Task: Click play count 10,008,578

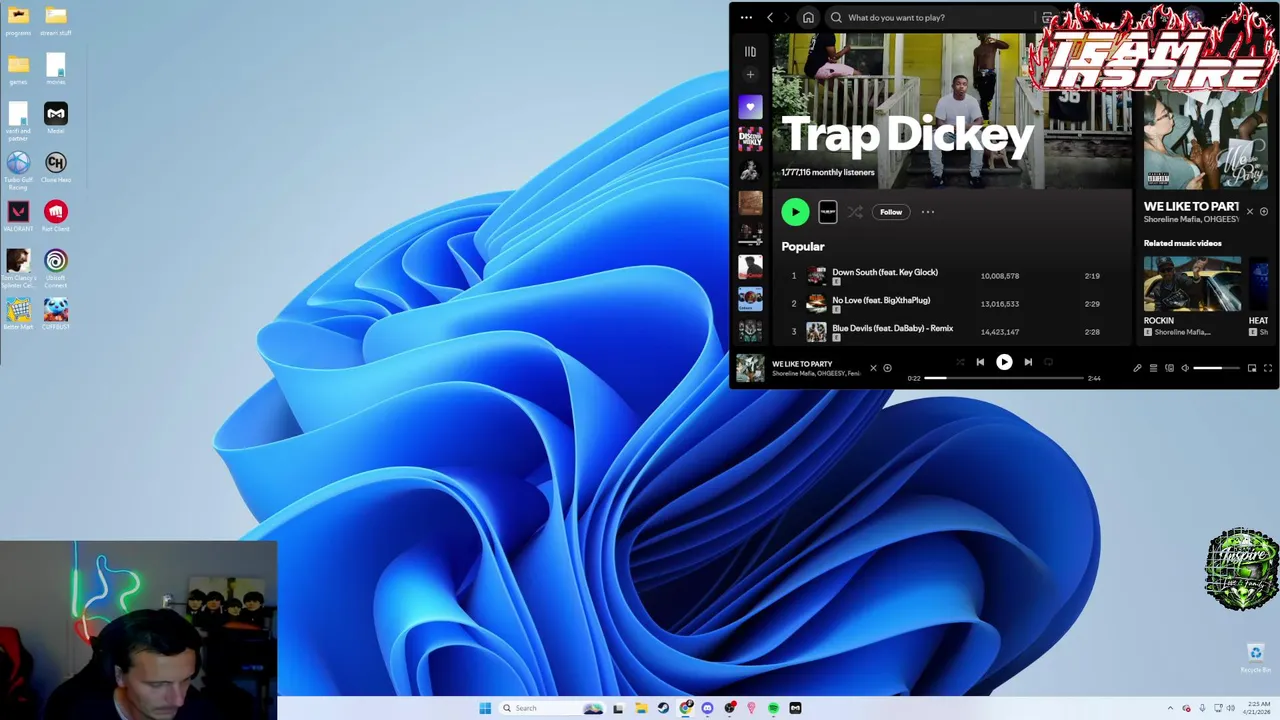Action: click(x=1000, y=276)
